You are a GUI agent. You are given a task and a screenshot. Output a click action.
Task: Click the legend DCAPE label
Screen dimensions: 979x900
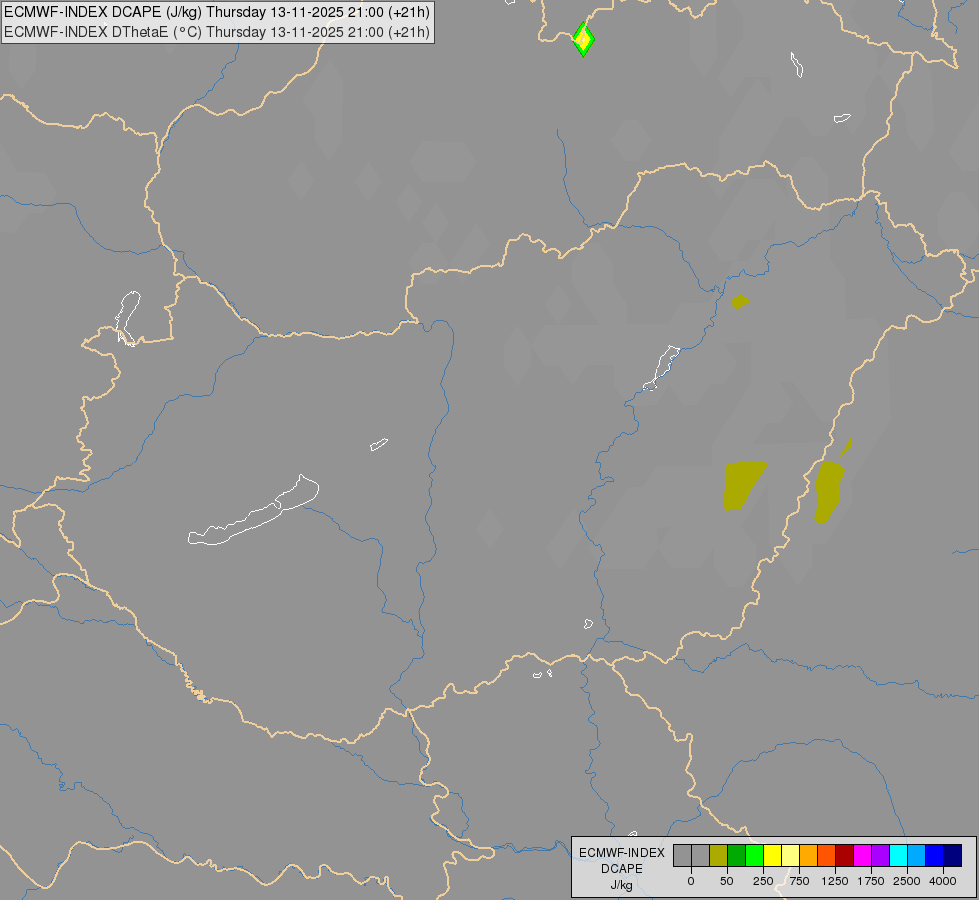tap(622, 869)
